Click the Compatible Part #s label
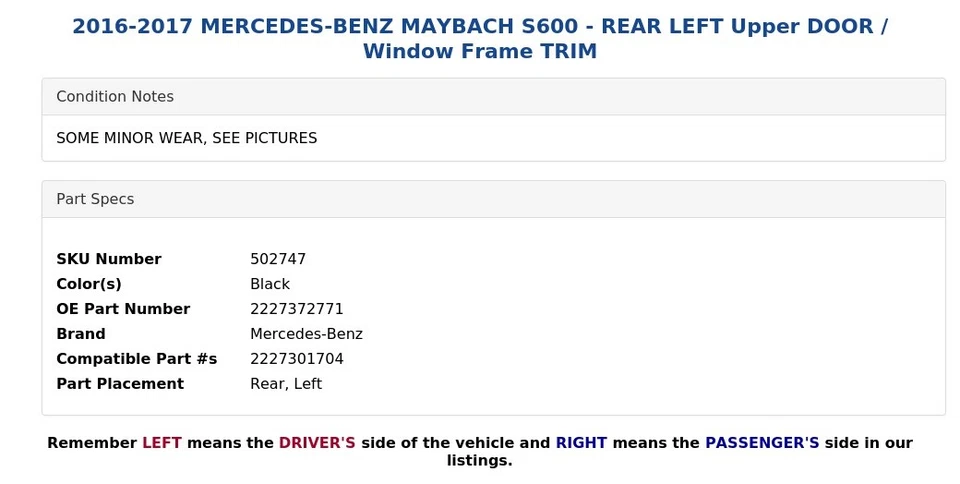Image resolution: width=960 pixels, height=484 pixels. point(137,359)
